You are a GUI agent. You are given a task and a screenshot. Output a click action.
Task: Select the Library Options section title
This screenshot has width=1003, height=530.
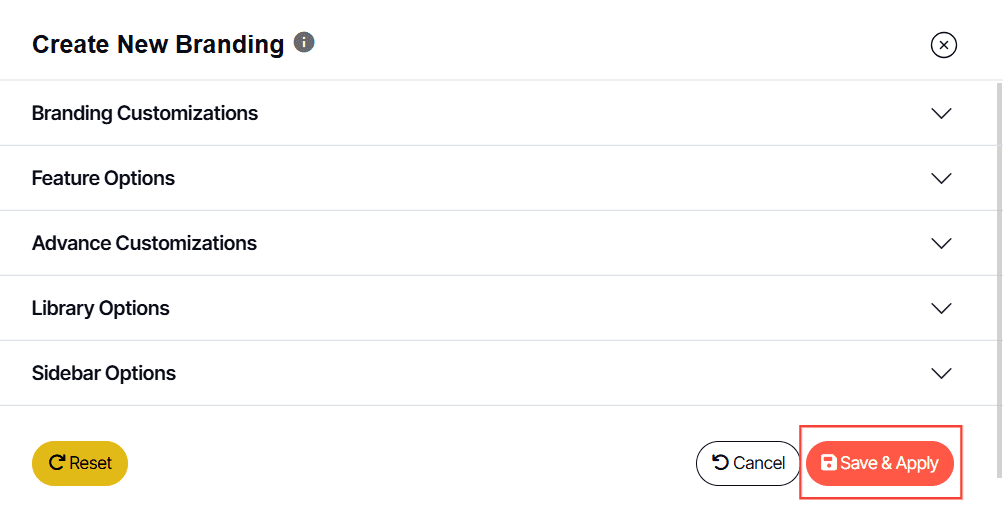pos(101,308)
